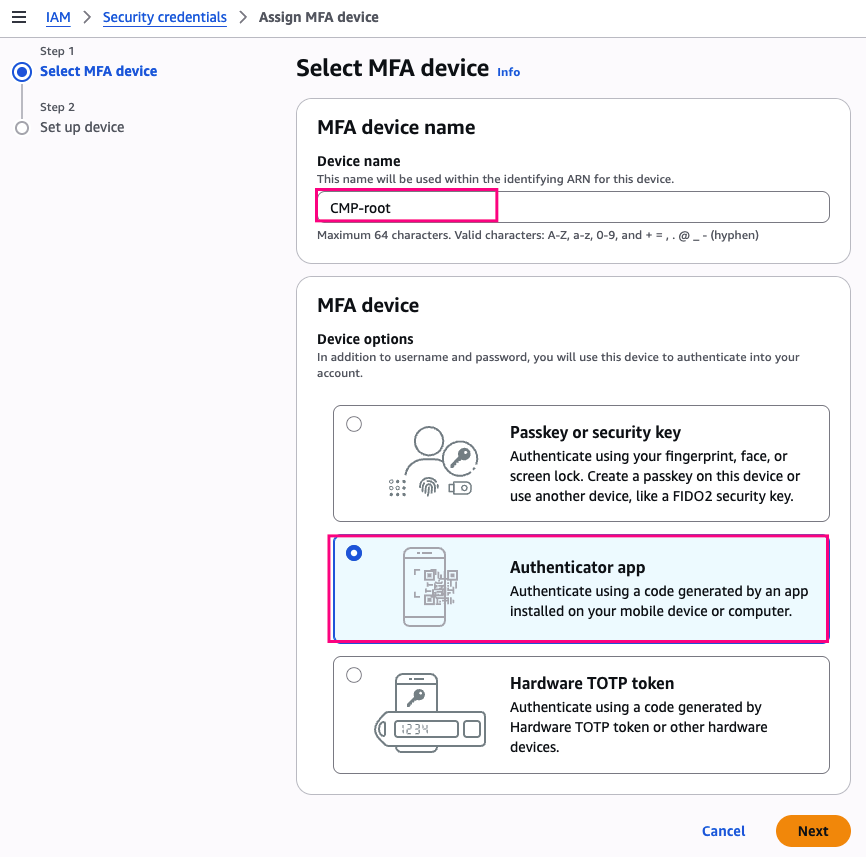Click Set up device step label
Viewport: 866px width, 857px height.
pyautogui.click(x=82, y=127)
